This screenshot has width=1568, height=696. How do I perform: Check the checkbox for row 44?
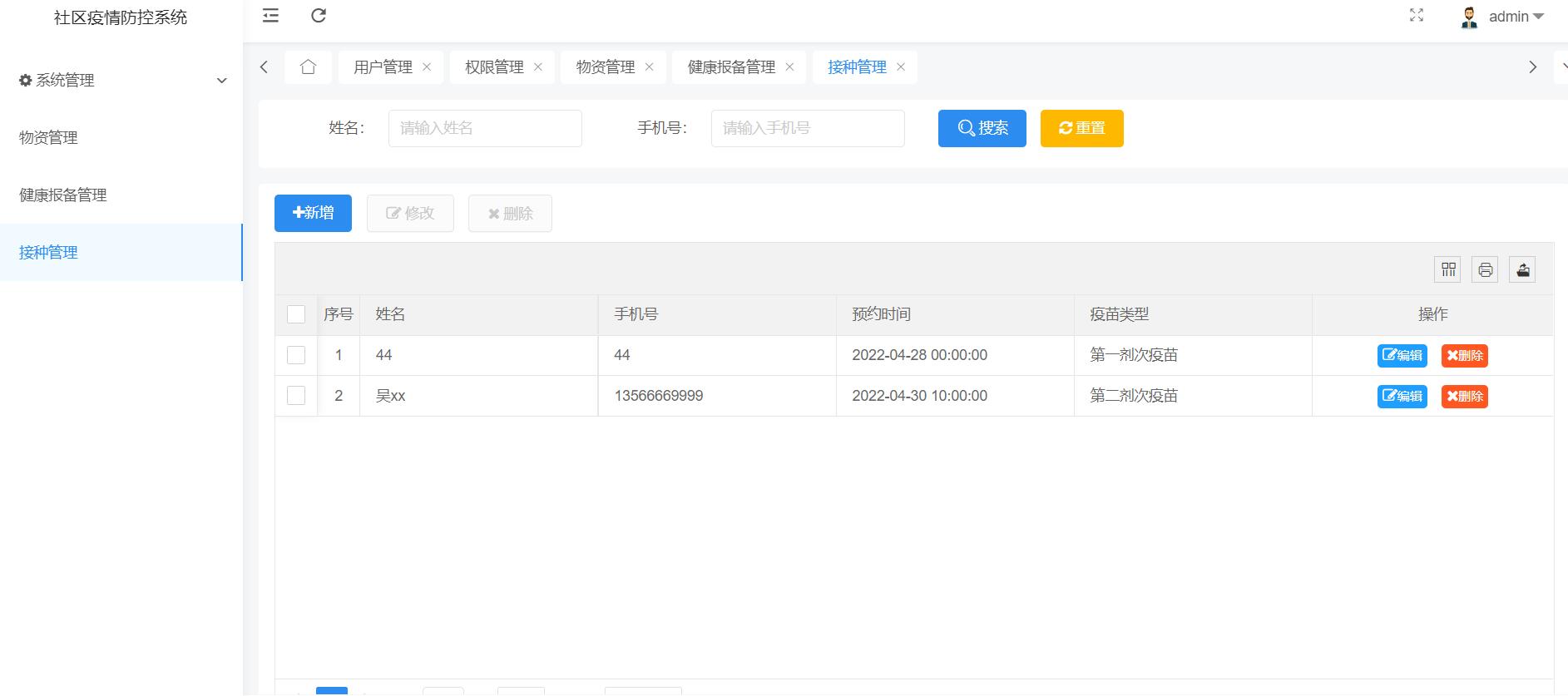[296, 355]
